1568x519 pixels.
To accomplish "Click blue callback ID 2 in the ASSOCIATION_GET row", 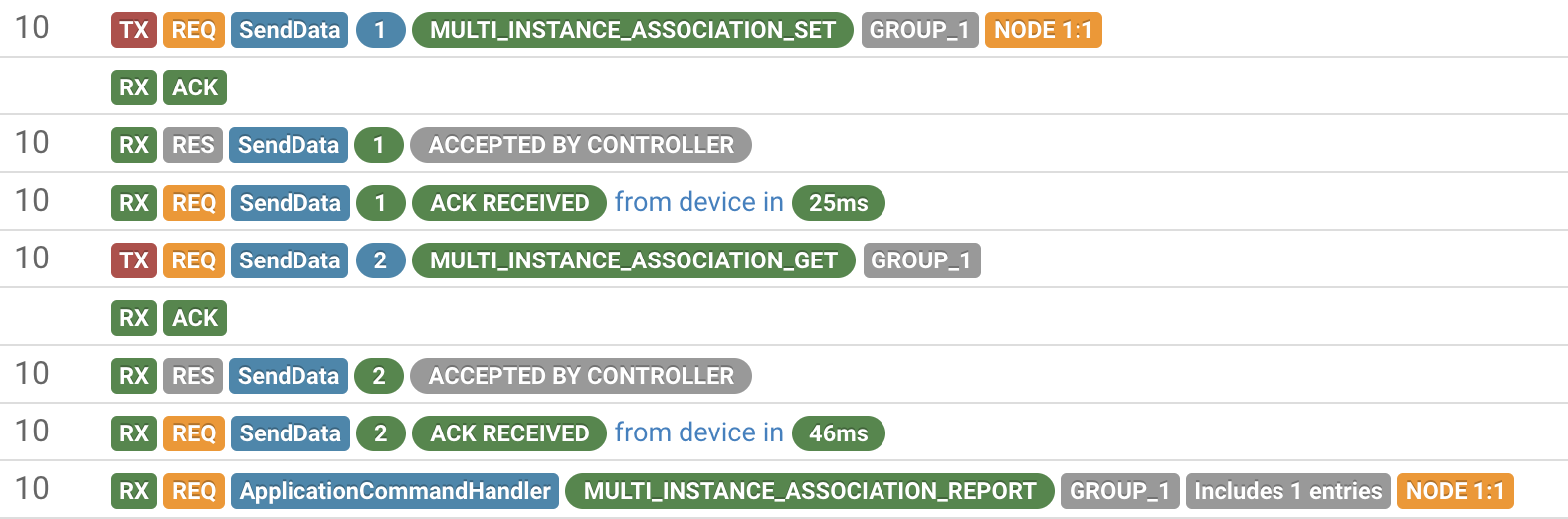I will point(380,260).
